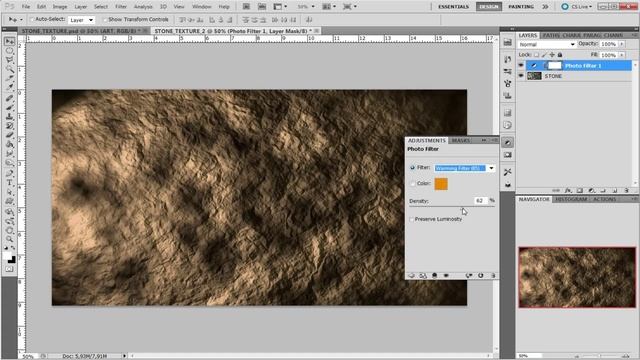Open the File menu
This screenshot has width=640, height=360.
[x=26, y=7]
